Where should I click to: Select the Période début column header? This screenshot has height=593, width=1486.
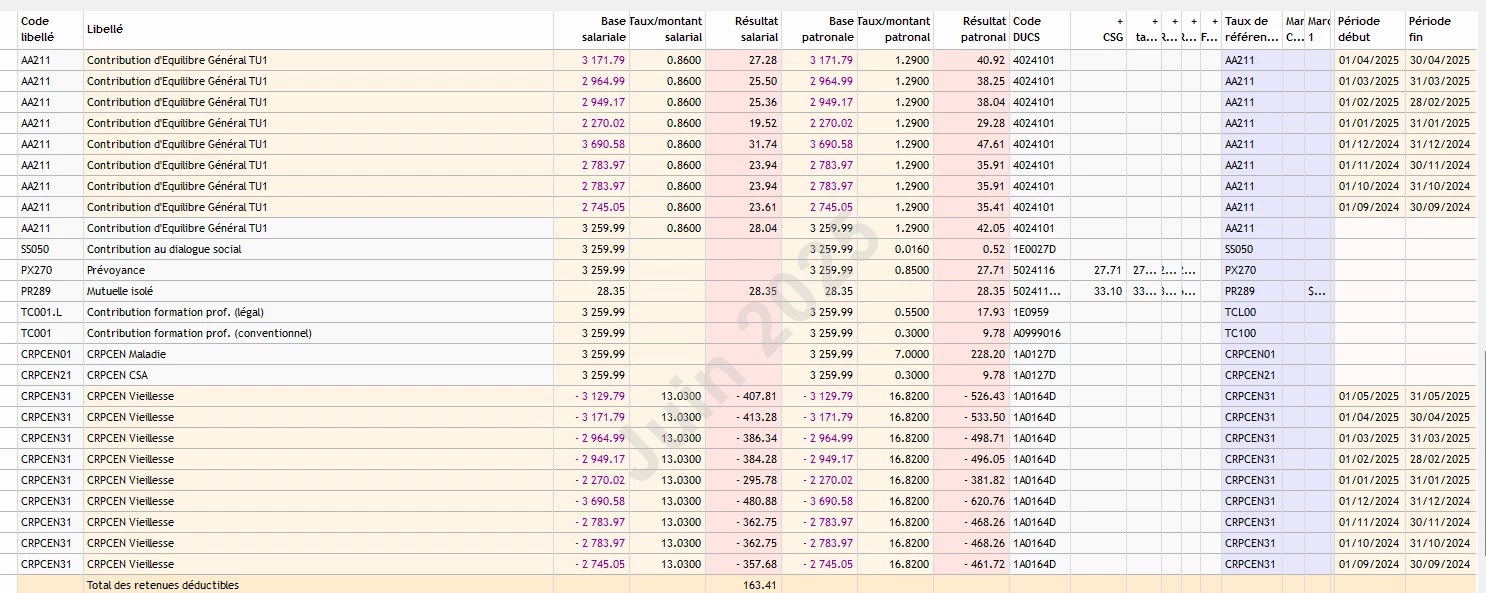tap(1369, 29)
